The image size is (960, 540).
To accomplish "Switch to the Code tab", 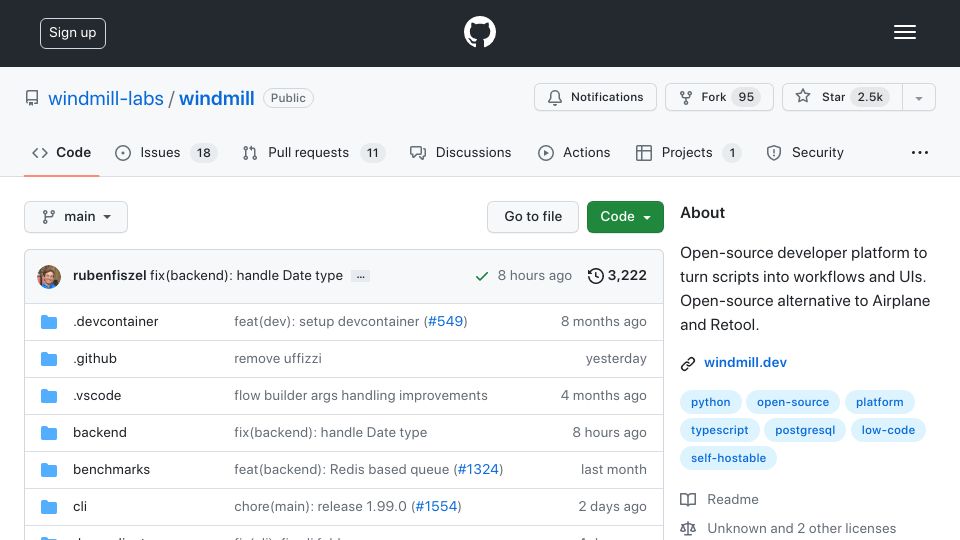I will (x=62, y=152).
